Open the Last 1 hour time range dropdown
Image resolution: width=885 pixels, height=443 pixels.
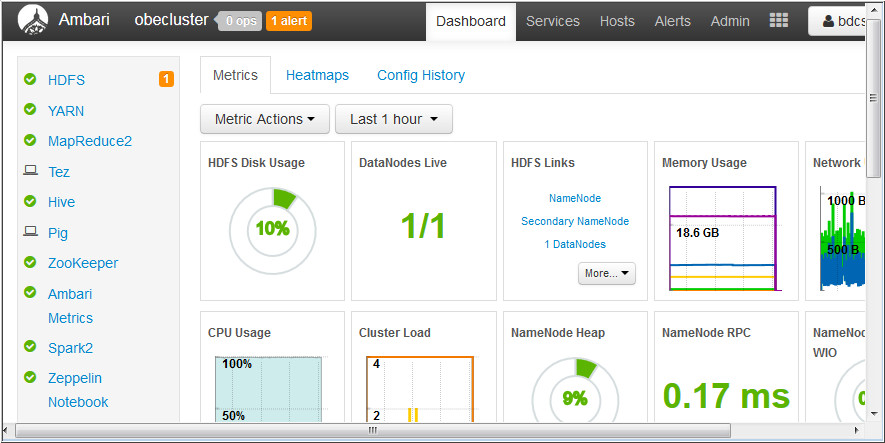[x=394, y=119]
